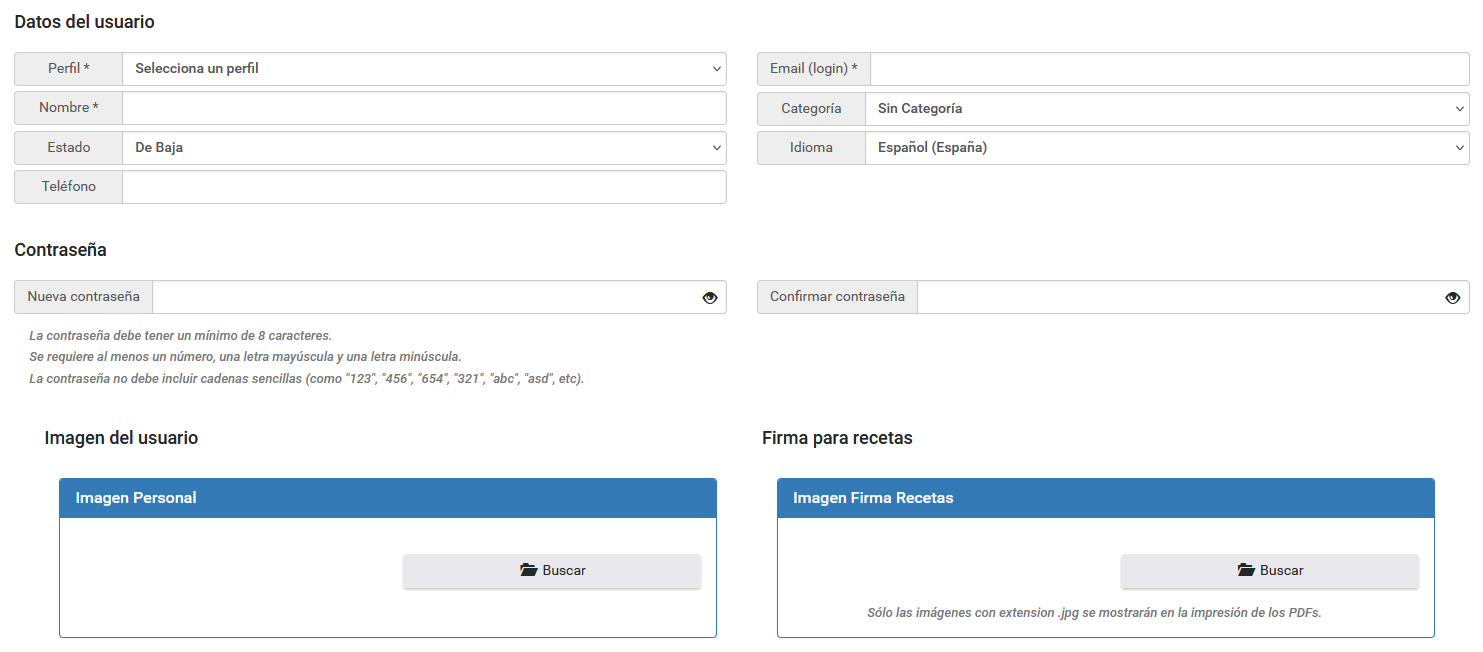Click the Imagen Personal panel header

pos(388,498)
